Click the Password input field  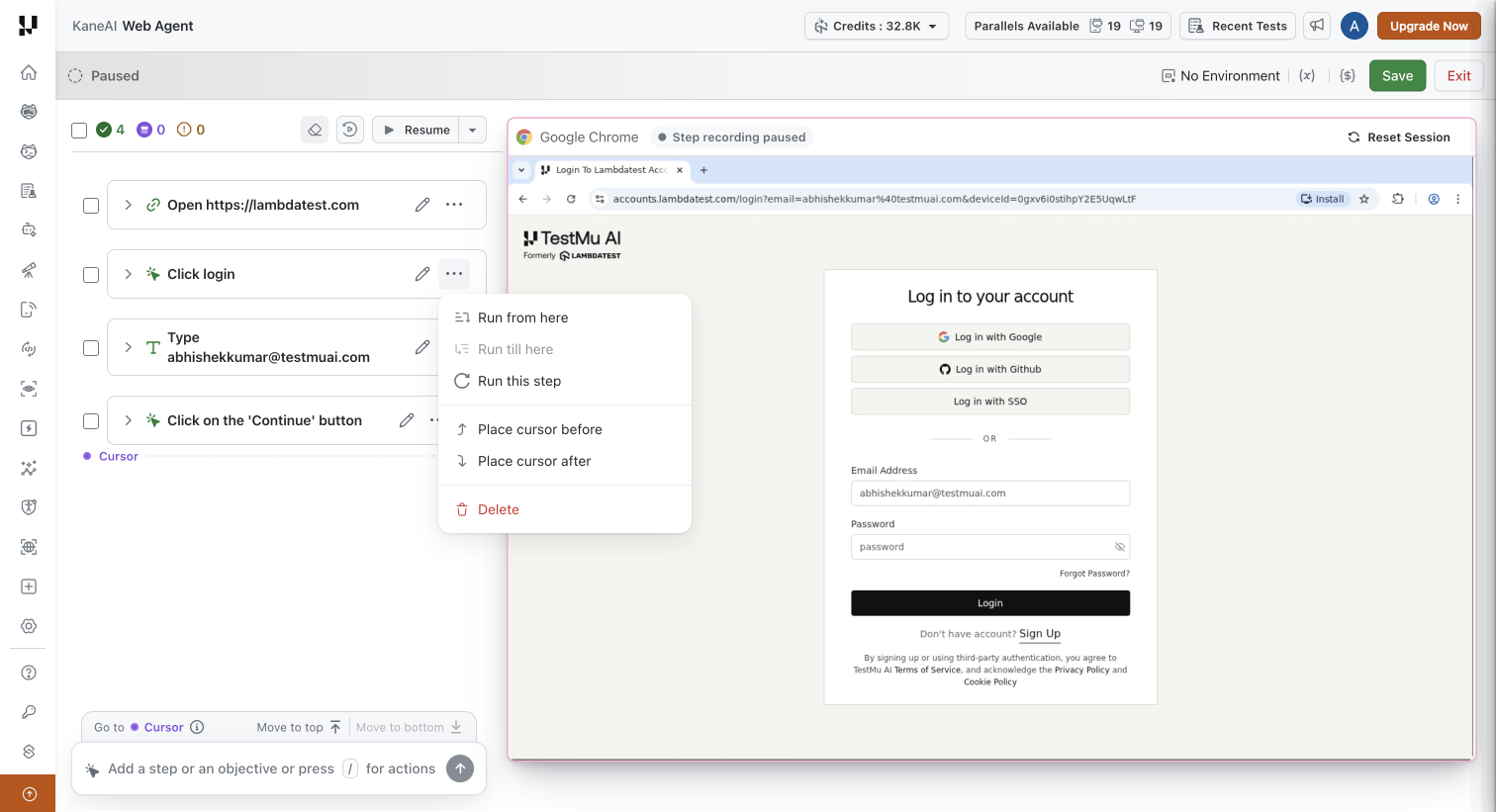tap(990, 547)
